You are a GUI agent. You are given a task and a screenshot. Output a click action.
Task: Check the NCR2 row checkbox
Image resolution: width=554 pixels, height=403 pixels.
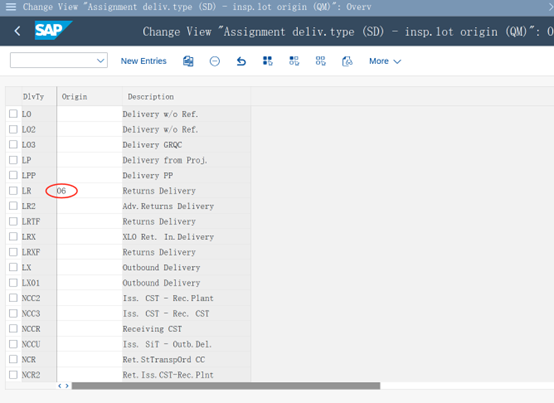point(13,375)
